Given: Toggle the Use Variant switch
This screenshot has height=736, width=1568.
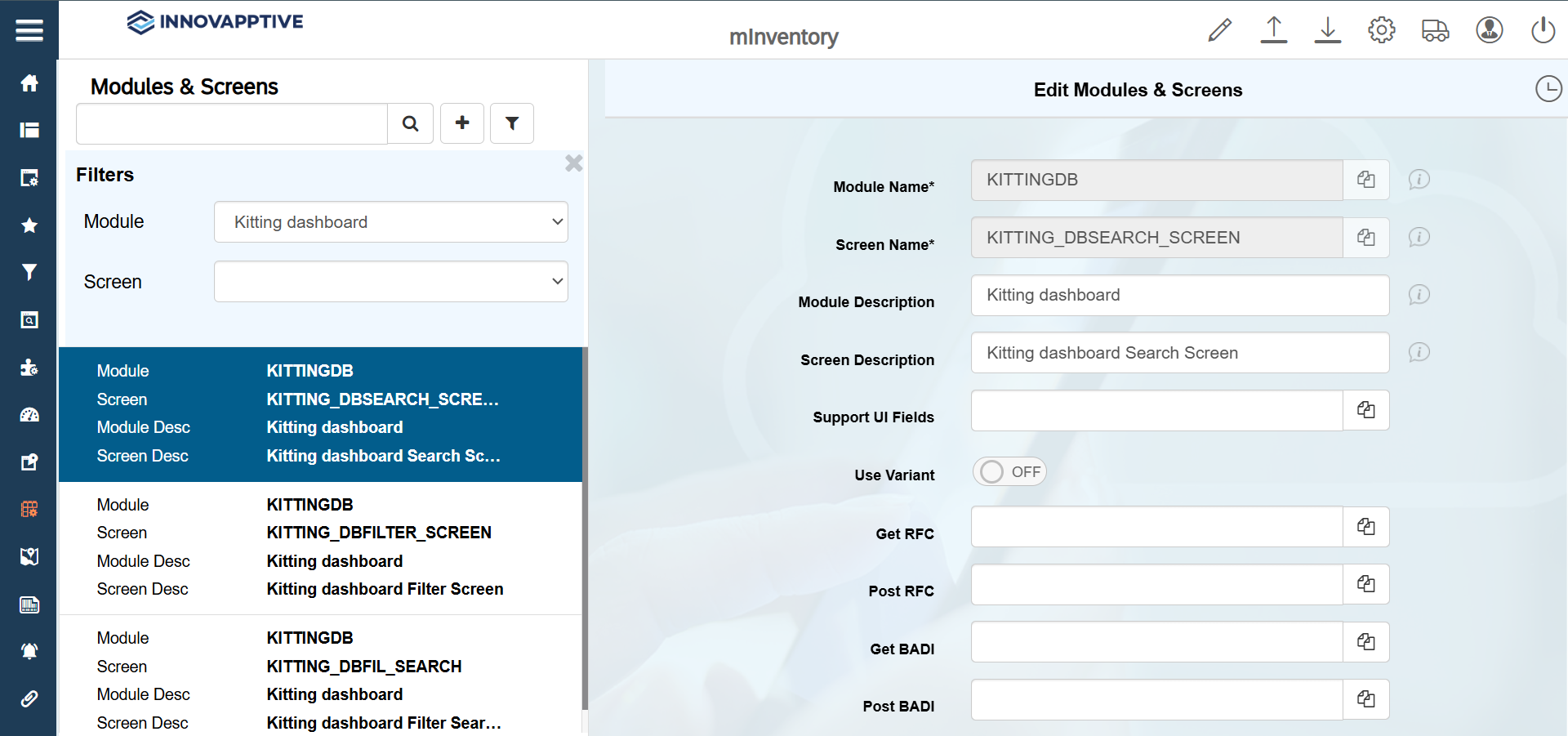Looking at the screenshot, I should (x=1009, y=472).
